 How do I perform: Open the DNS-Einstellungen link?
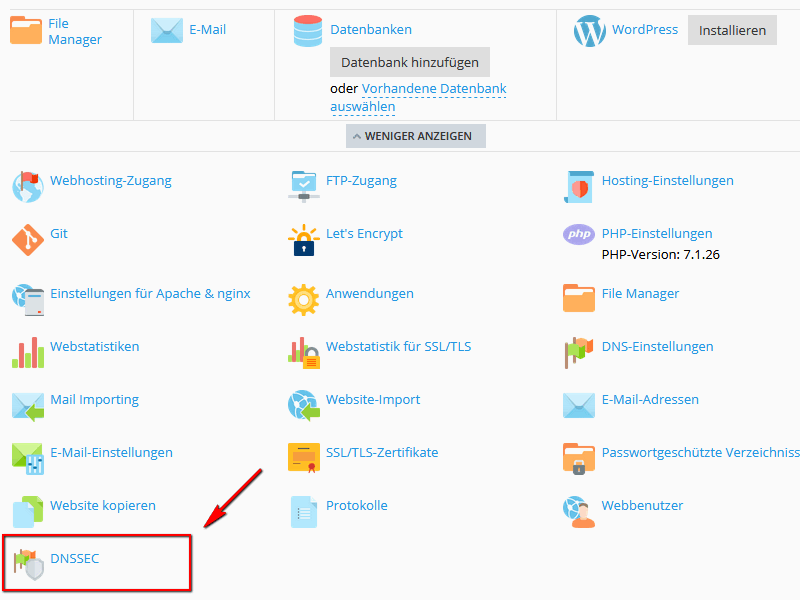[657, 347]
